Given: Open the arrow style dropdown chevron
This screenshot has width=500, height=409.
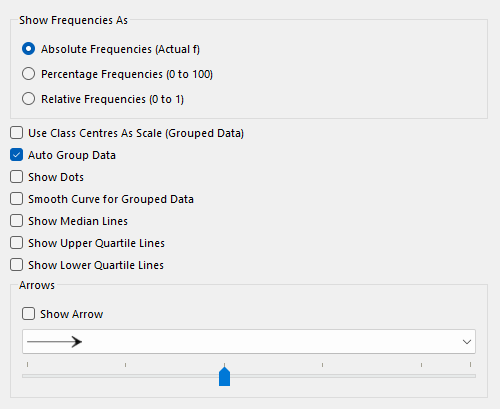Looking at the screenshot, I should coord(467,342).
